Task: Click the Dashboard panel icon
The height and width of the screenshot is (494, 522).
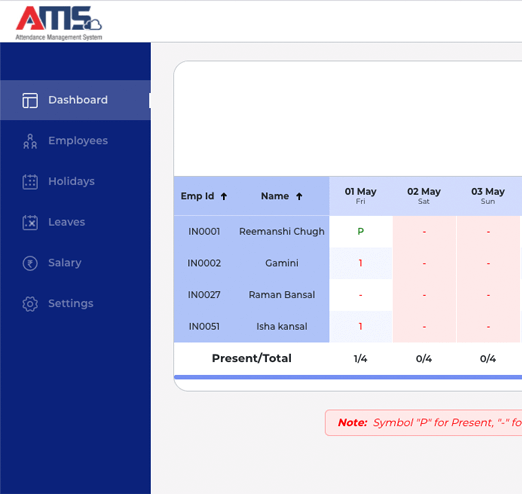Action: [30, 100]
